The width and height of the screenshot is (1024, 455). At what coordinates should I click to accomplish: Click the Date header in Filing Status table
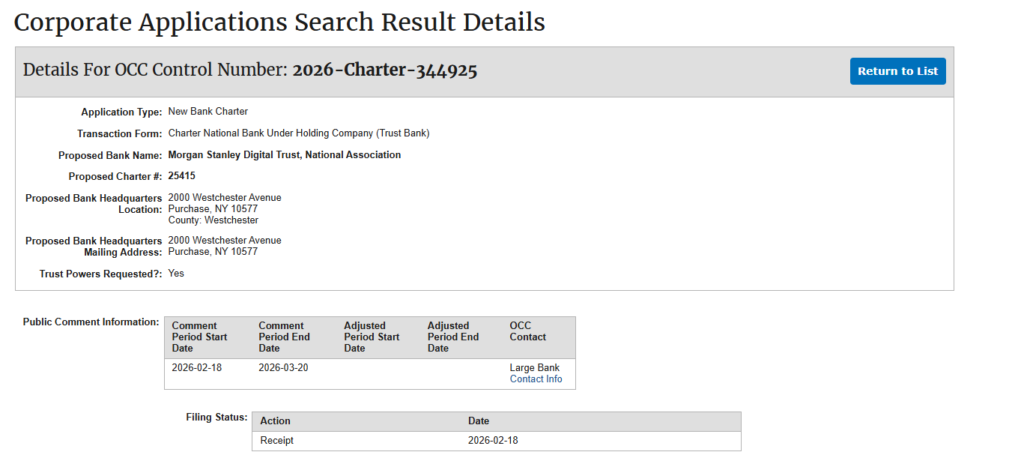[478, 421]
